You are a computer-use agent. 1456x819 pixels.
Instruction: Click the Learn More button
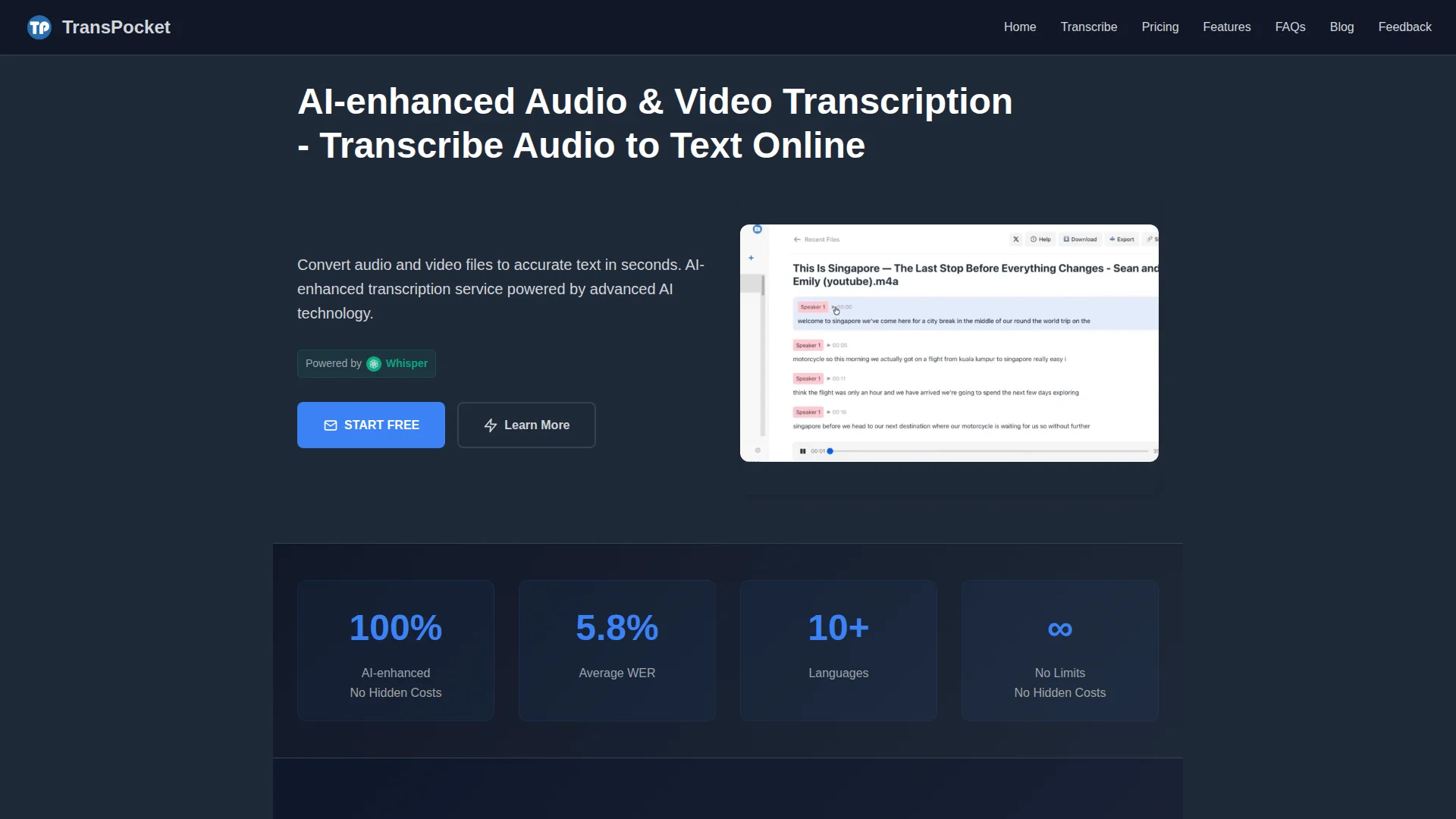tap(526, 425)
